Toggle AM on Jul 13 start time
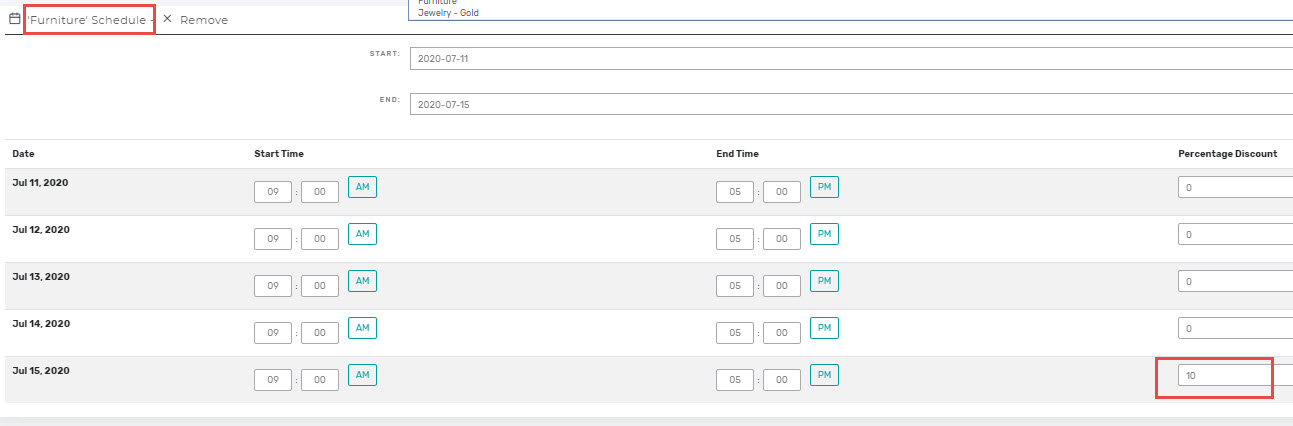 362,281
